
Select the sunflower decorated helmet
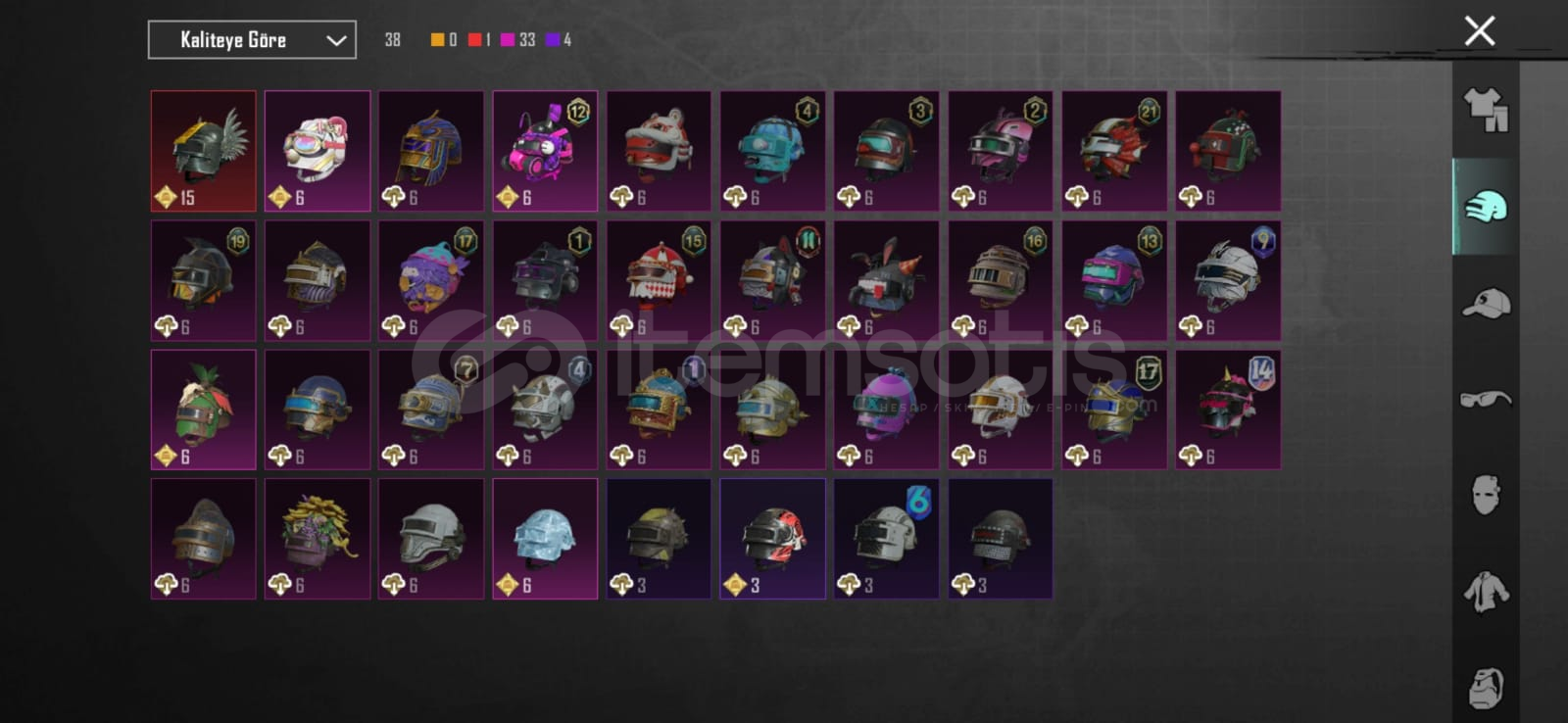[318, 539]
